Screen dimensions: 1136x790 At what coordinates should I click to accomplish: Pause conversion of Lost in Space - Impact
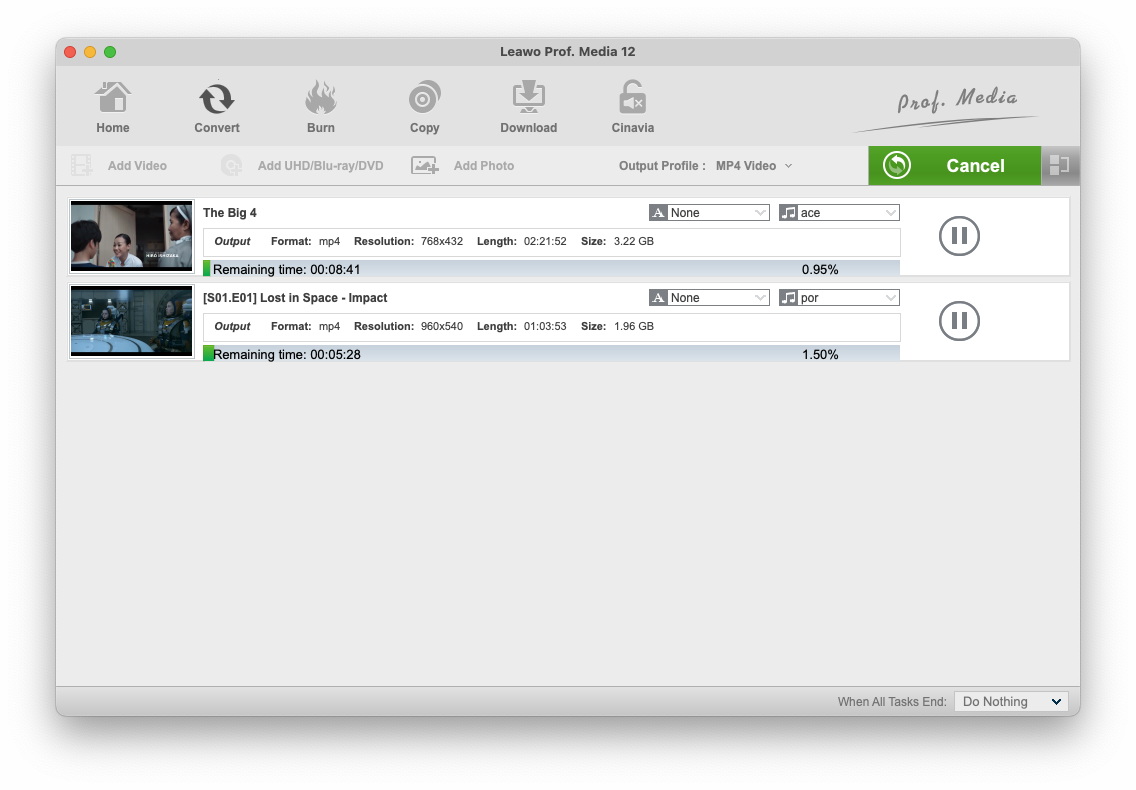(x=959, y=320)
